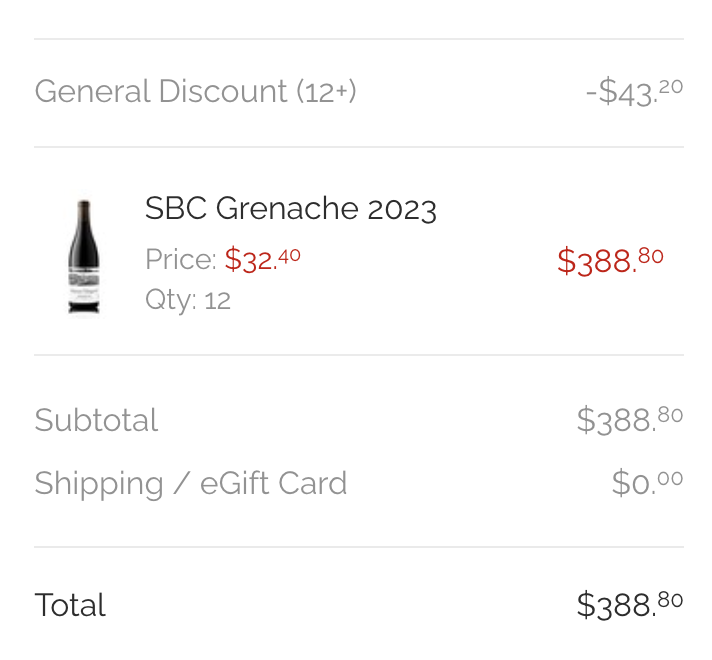Screen dimensions: 712x660
Task: Click the red $388.80 line item total
Action: 610,260
